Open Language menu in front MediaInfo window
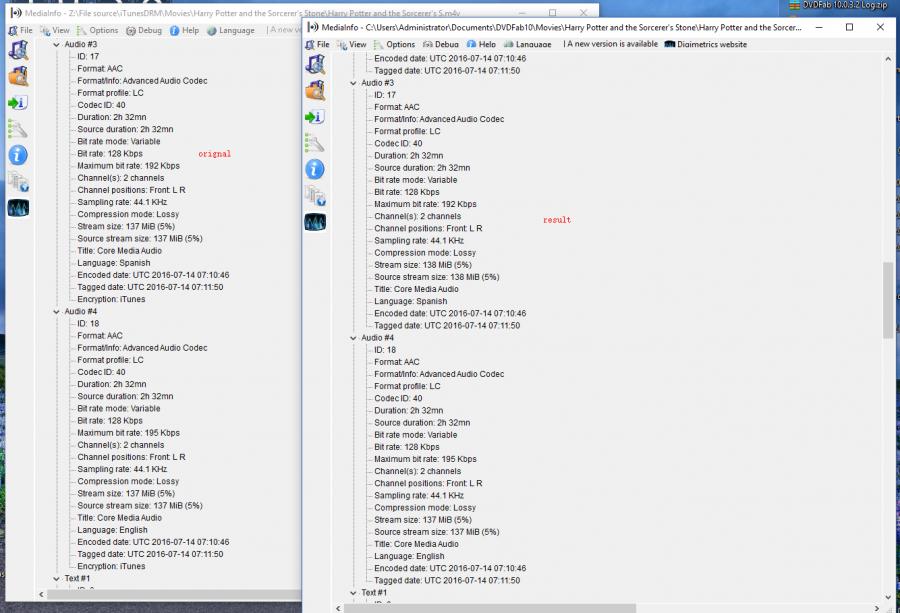The width and height of the screenshot is (900, 613). 527,44
